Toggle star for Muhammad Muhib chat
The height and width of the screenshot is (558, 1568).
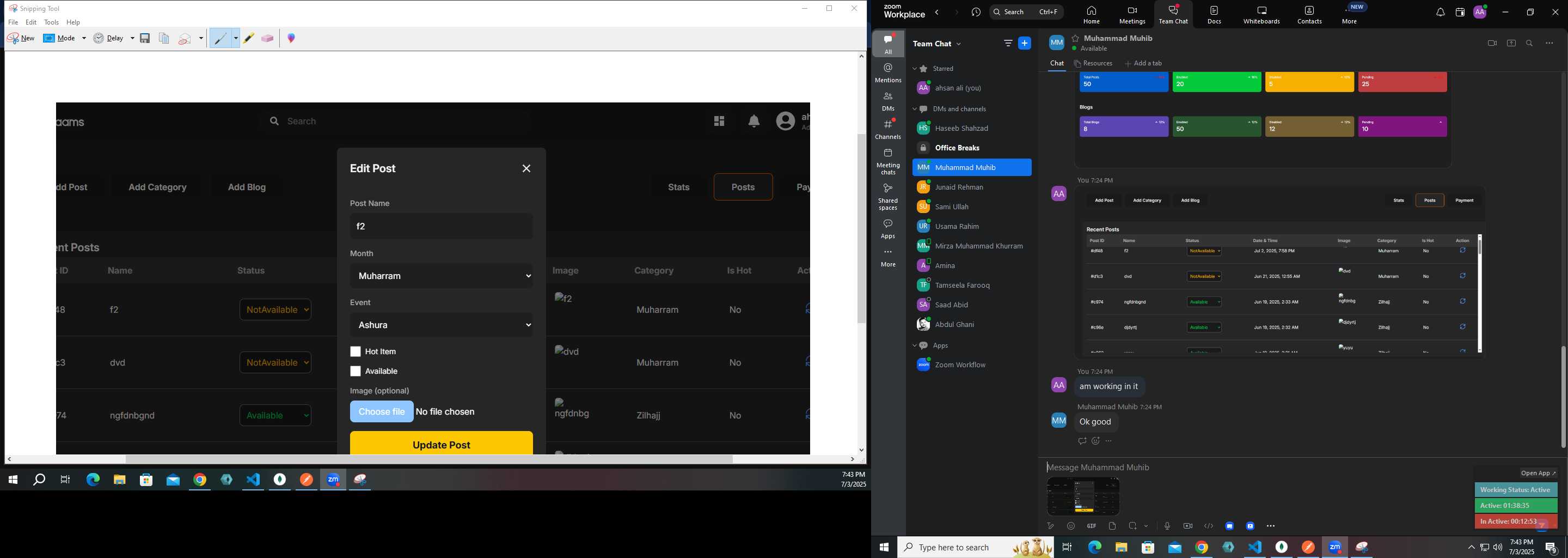pyautogui.click(x=1076, y=38)
